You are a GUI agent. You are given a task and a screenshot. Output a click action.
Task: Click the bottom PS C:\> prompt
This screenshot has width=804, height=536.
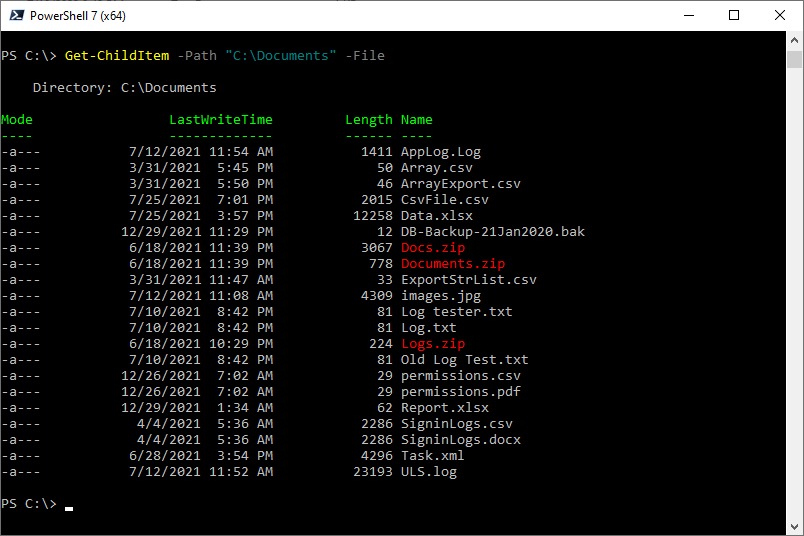29,504
